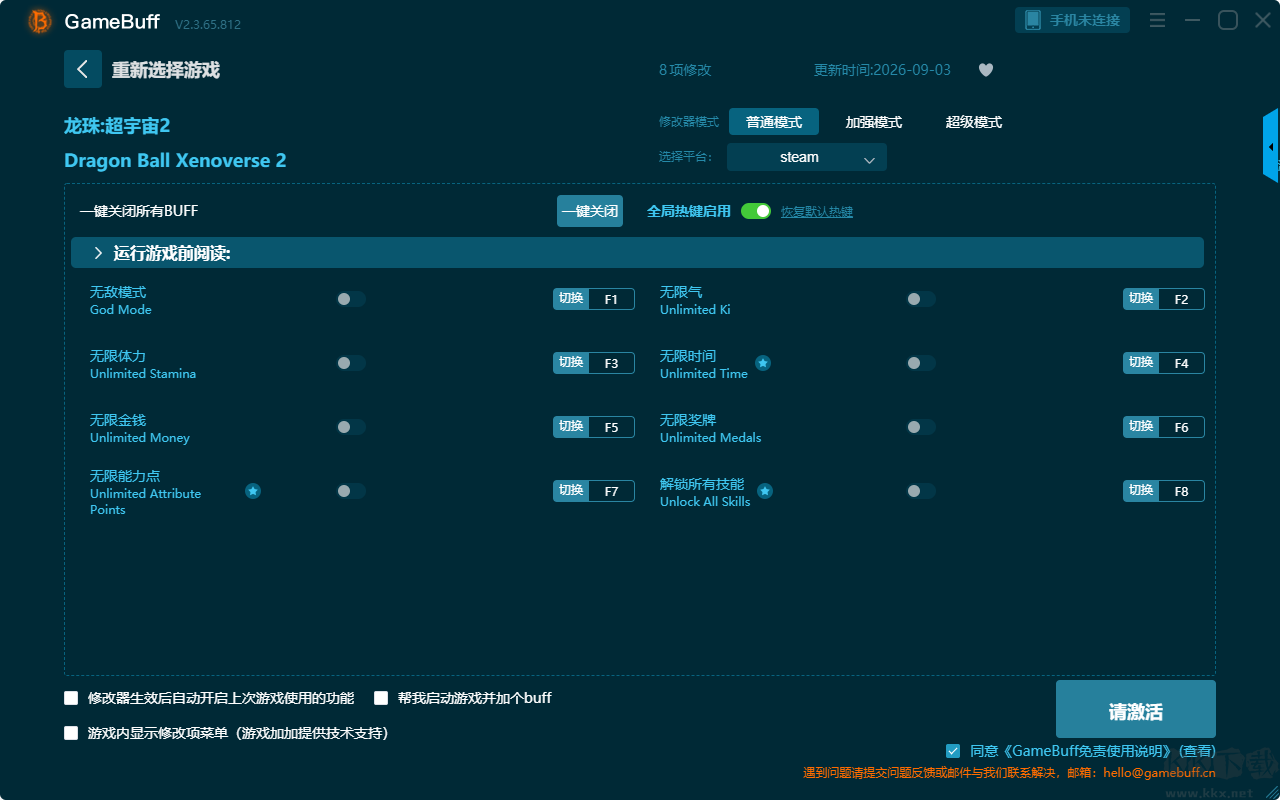The height and width of the screenshot is (800, 1280).
Task: Click the 8项修改 count text
Action: coord(685,70)
